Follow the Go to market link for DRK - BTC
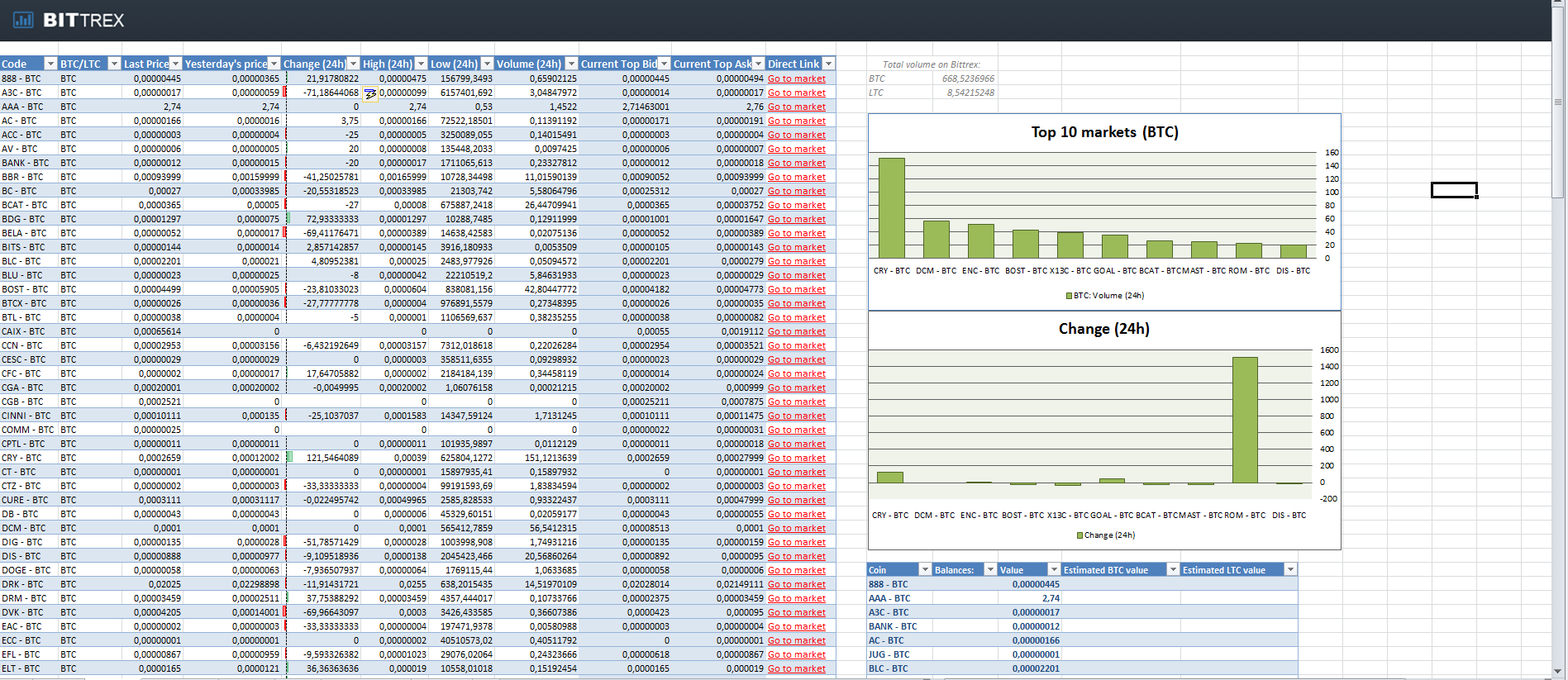This screenshot has height=680, width=1568. coord(796,584)
